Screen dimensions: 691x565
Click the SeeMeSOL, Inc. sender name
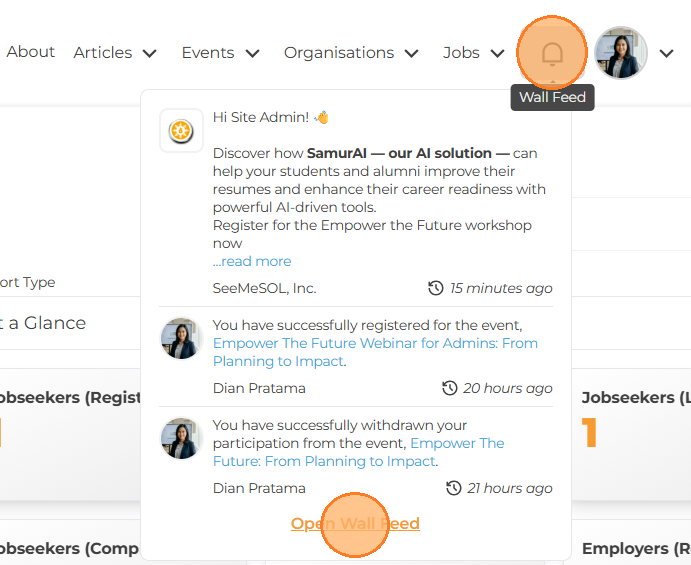[264, 288]
